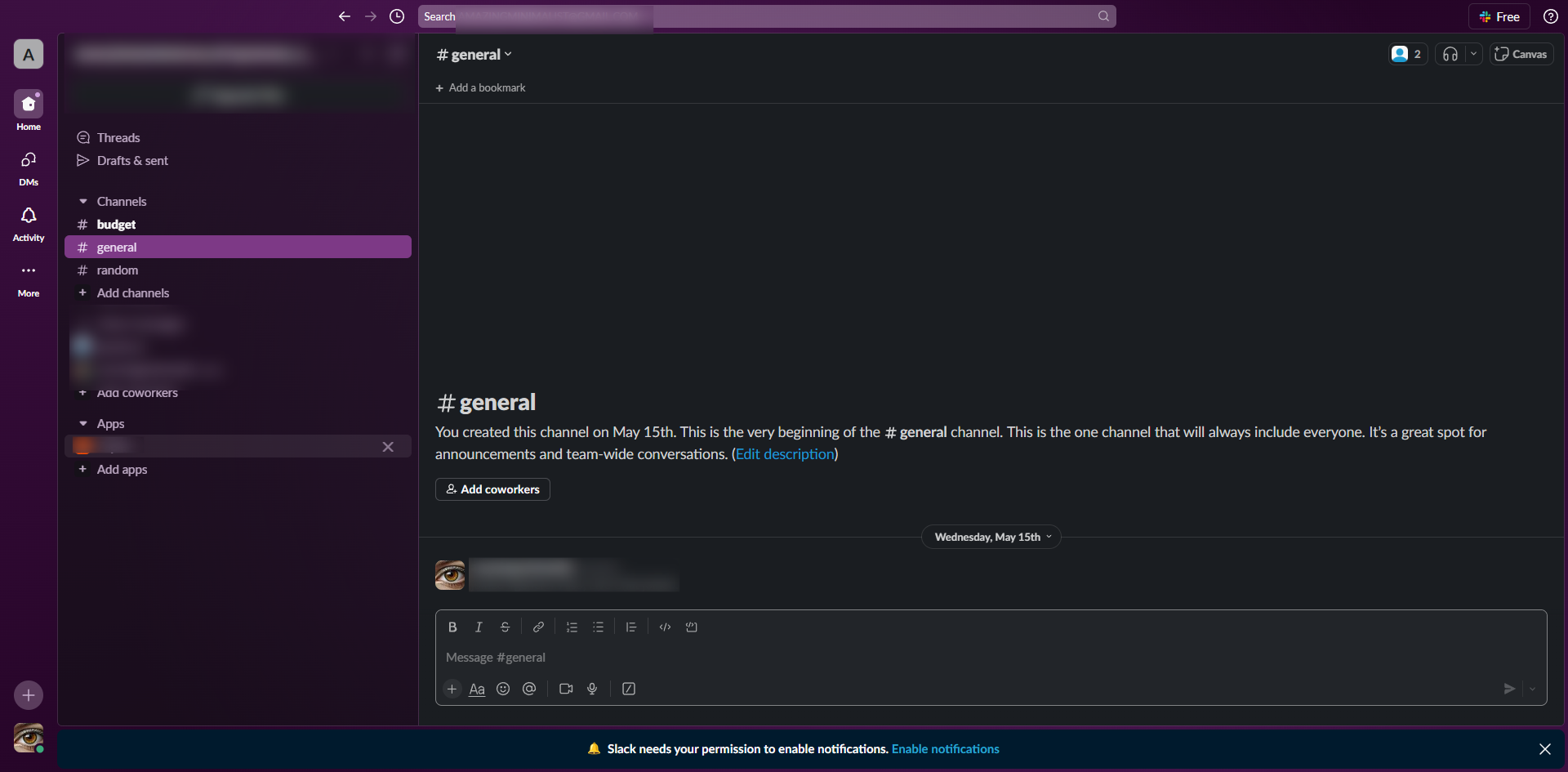Mention someone with the @ icon
Viewport: 1568px width, 772px height.
[529, 689]
